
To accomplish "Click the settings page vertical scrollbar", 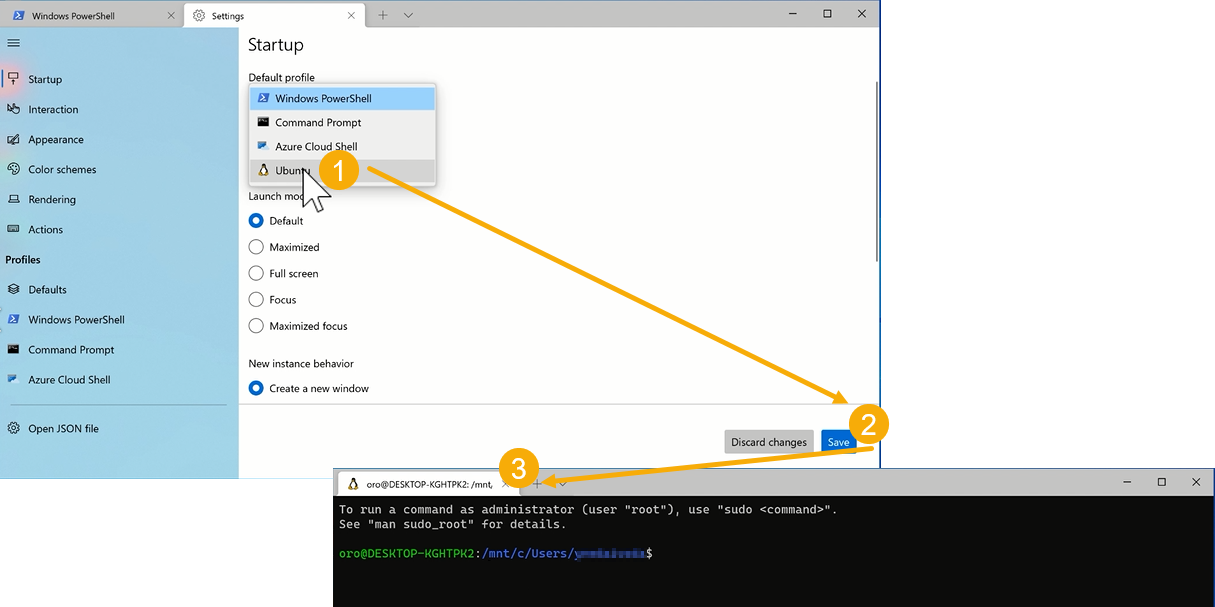I will [x=876, y=170].
